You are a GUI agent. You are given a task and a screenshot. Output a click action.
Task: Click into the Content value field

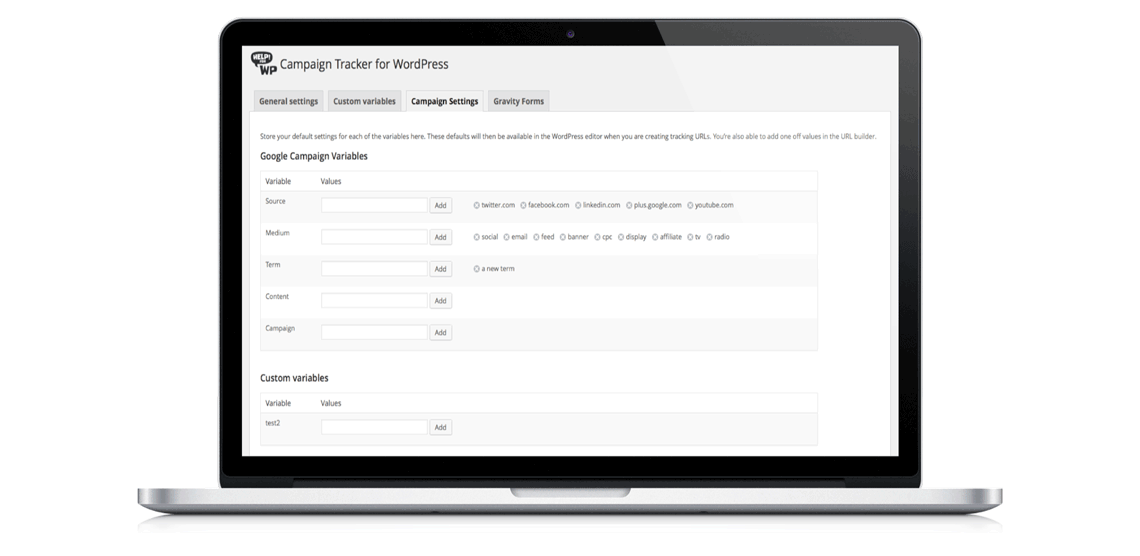point(374,300)
